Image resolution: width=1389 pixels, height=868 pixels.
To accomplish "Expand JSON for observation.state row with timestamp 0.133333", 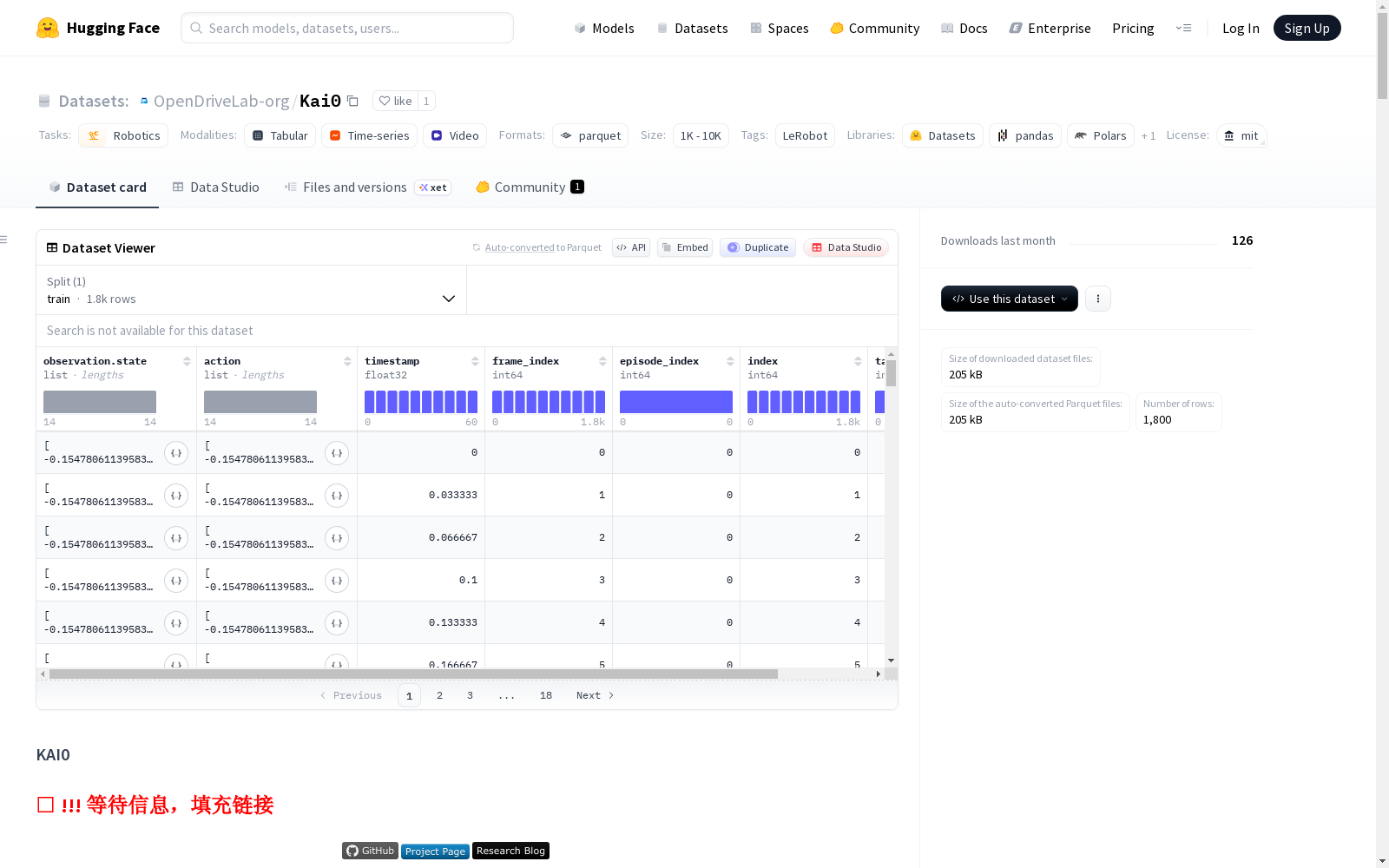I will 176,623.
